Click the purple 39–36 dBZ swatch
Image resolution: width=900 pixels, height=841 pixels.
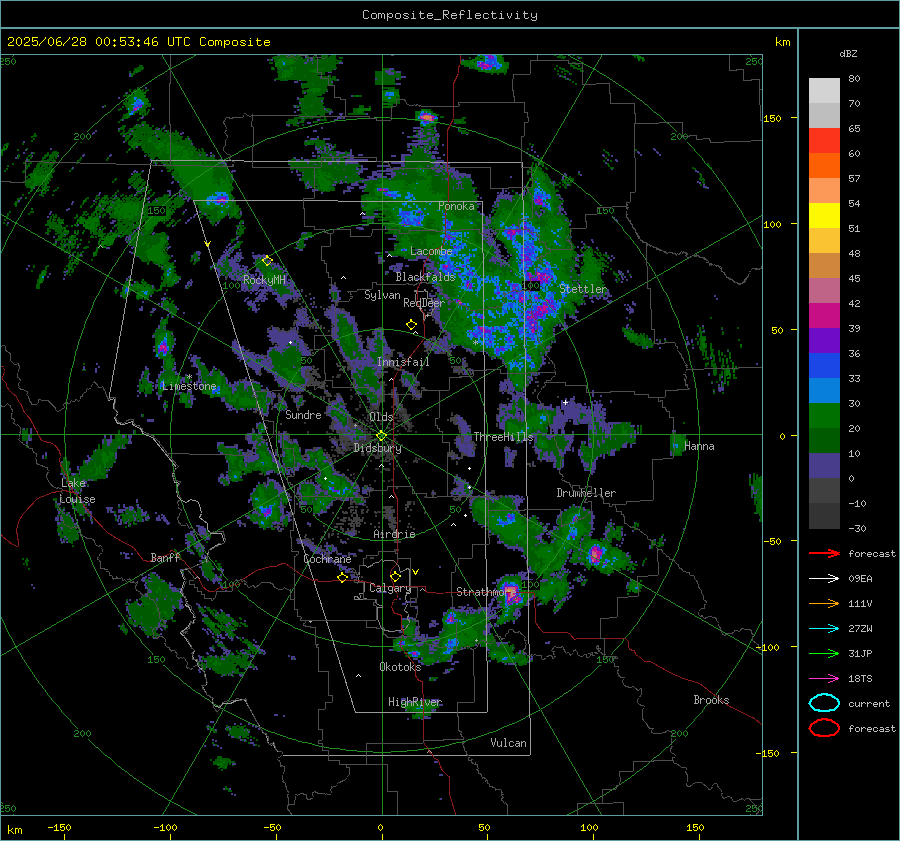[x=824, y=341]
